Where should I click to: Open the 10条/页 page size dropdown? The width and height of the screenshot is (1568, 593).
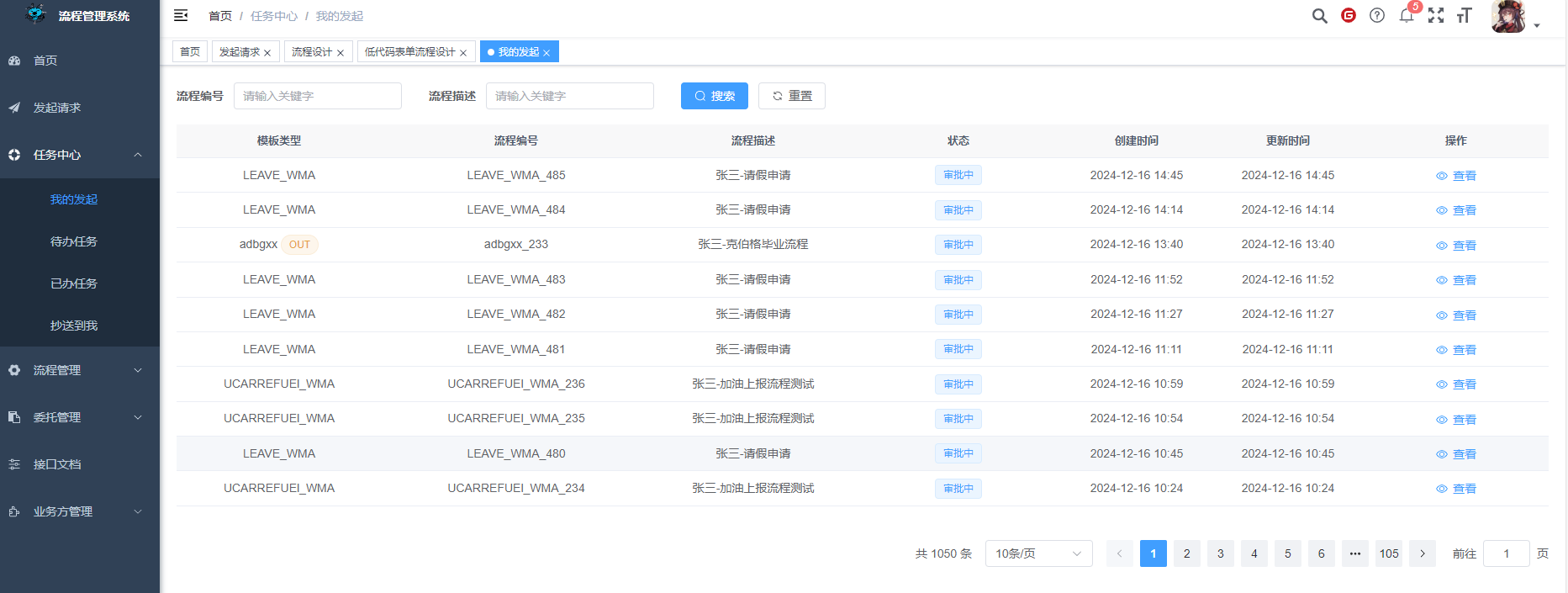1038,553
